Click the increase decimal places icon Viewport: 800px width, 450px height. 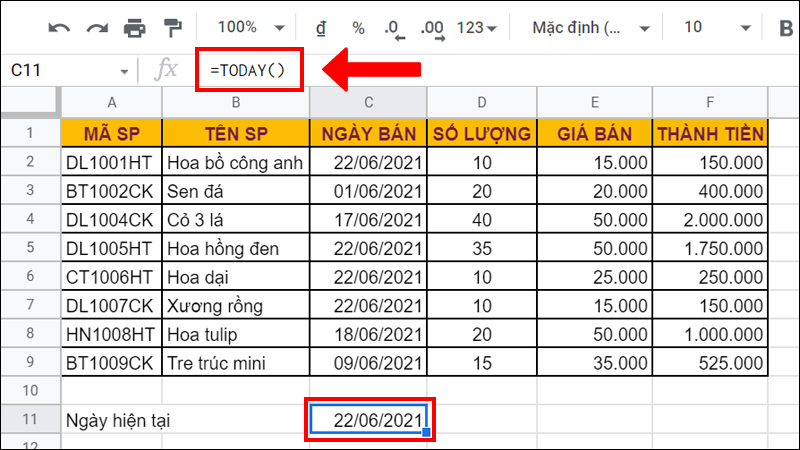pos(432,27)
